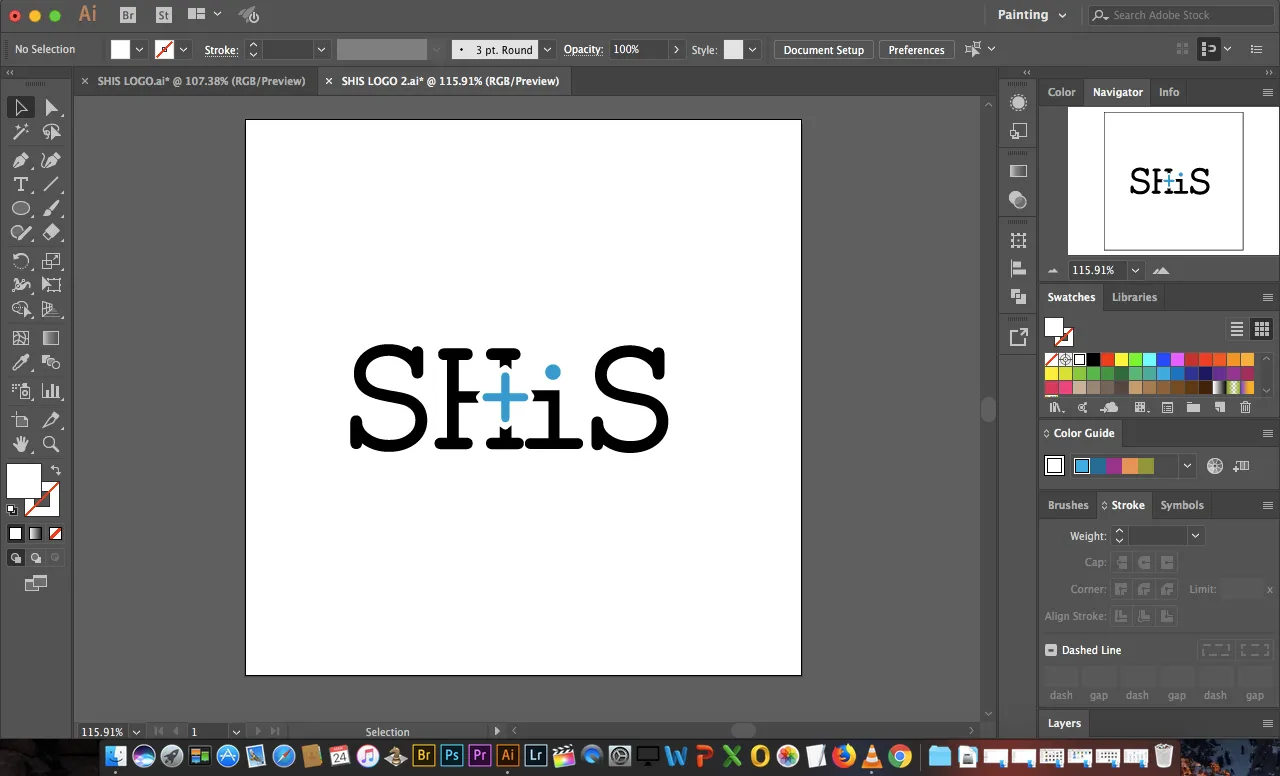
Task: Open the Harmony Rules color wheel editor
Action: [1215, 465]
